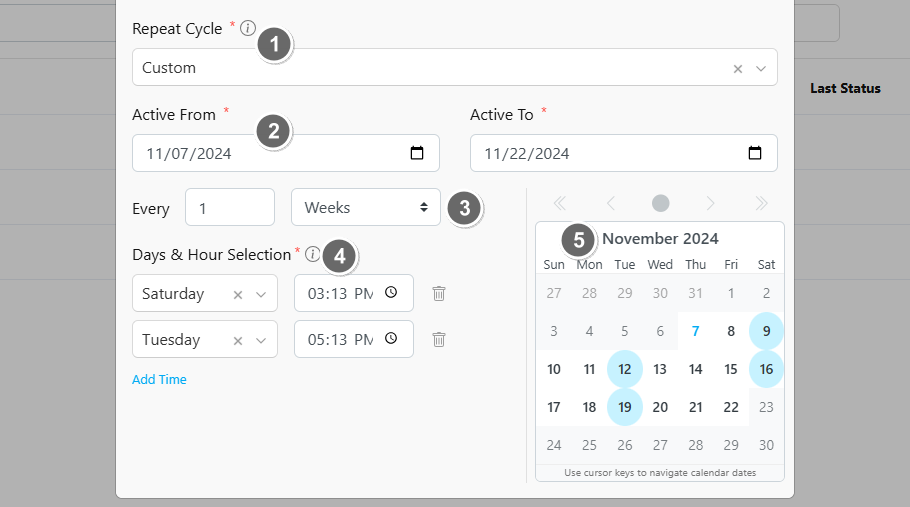Select November 20 in the calendar
The image size is (910, 507).
point(660,407)
